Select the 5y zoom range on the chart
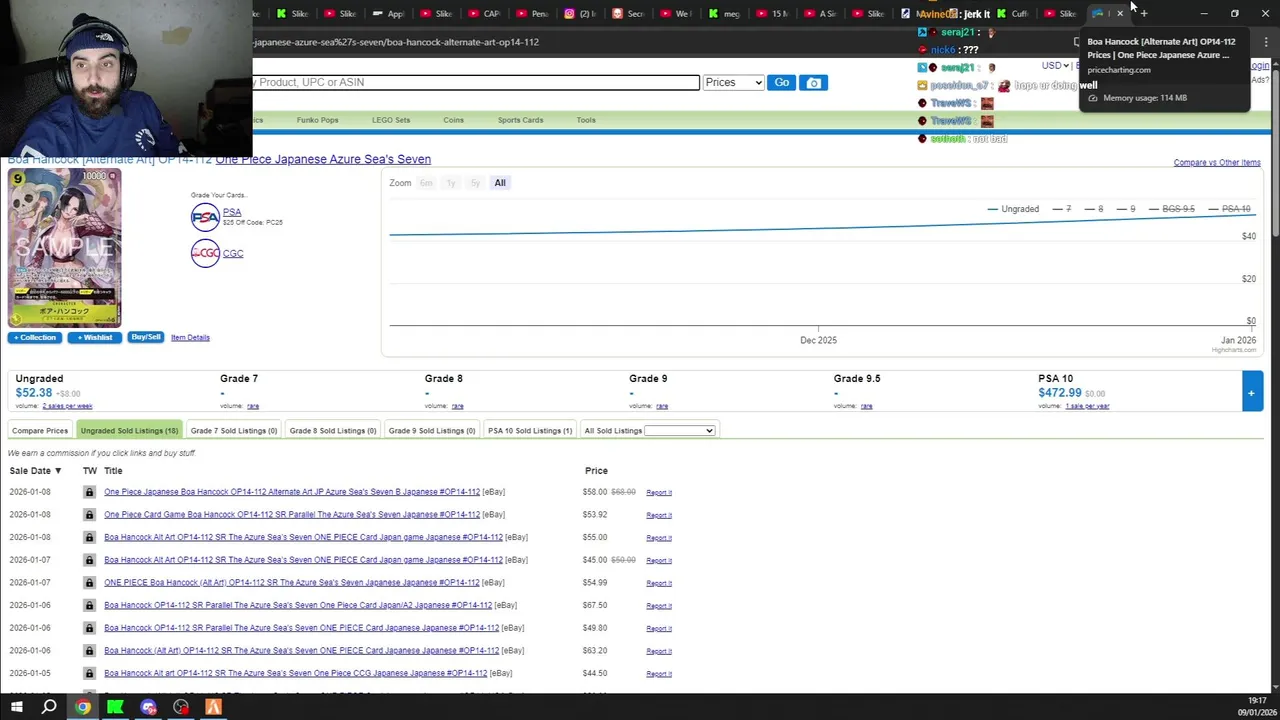1280x720 pixels. [x=475, y=183]
